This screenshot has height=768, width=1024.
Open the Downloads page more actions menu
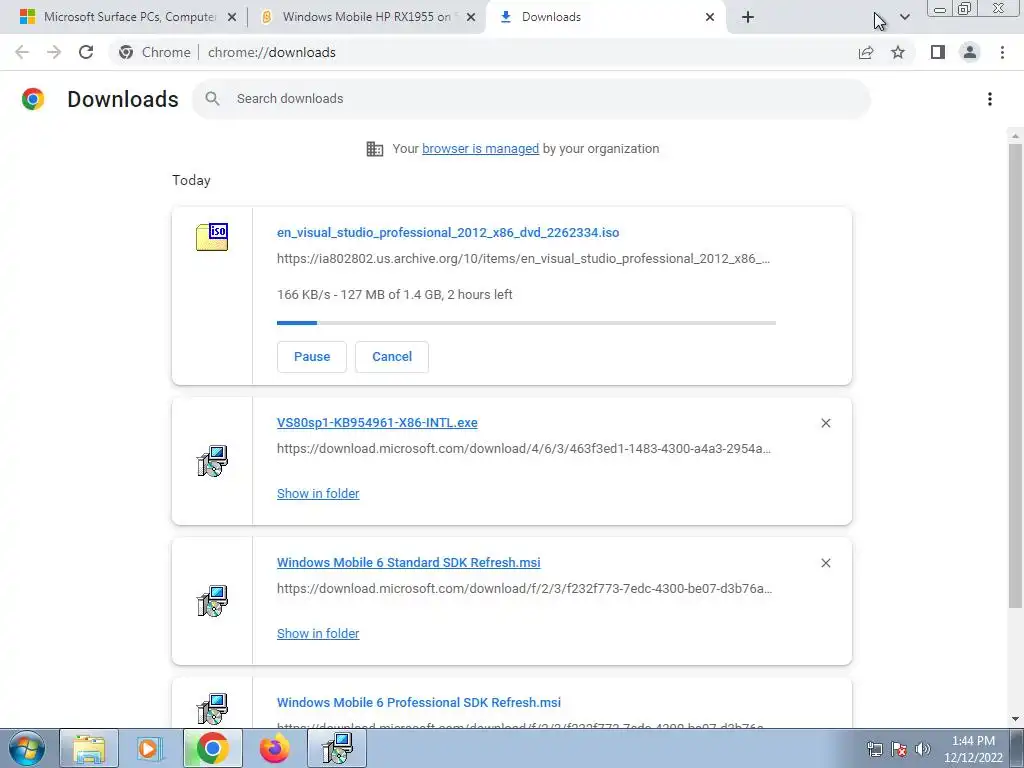(x=990, y=99)
